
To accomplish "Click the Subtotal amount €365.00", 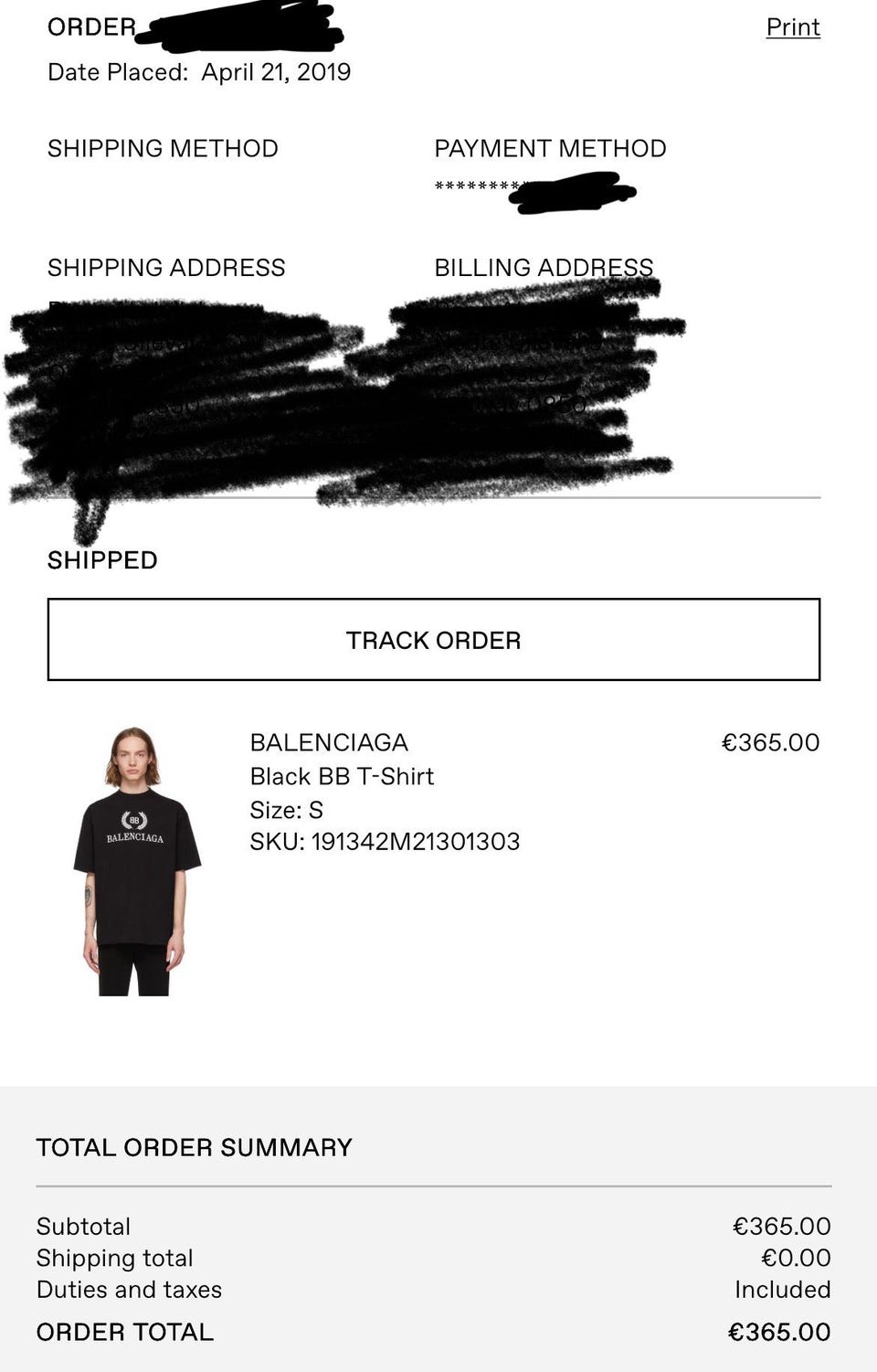I will coord(781,1227).
